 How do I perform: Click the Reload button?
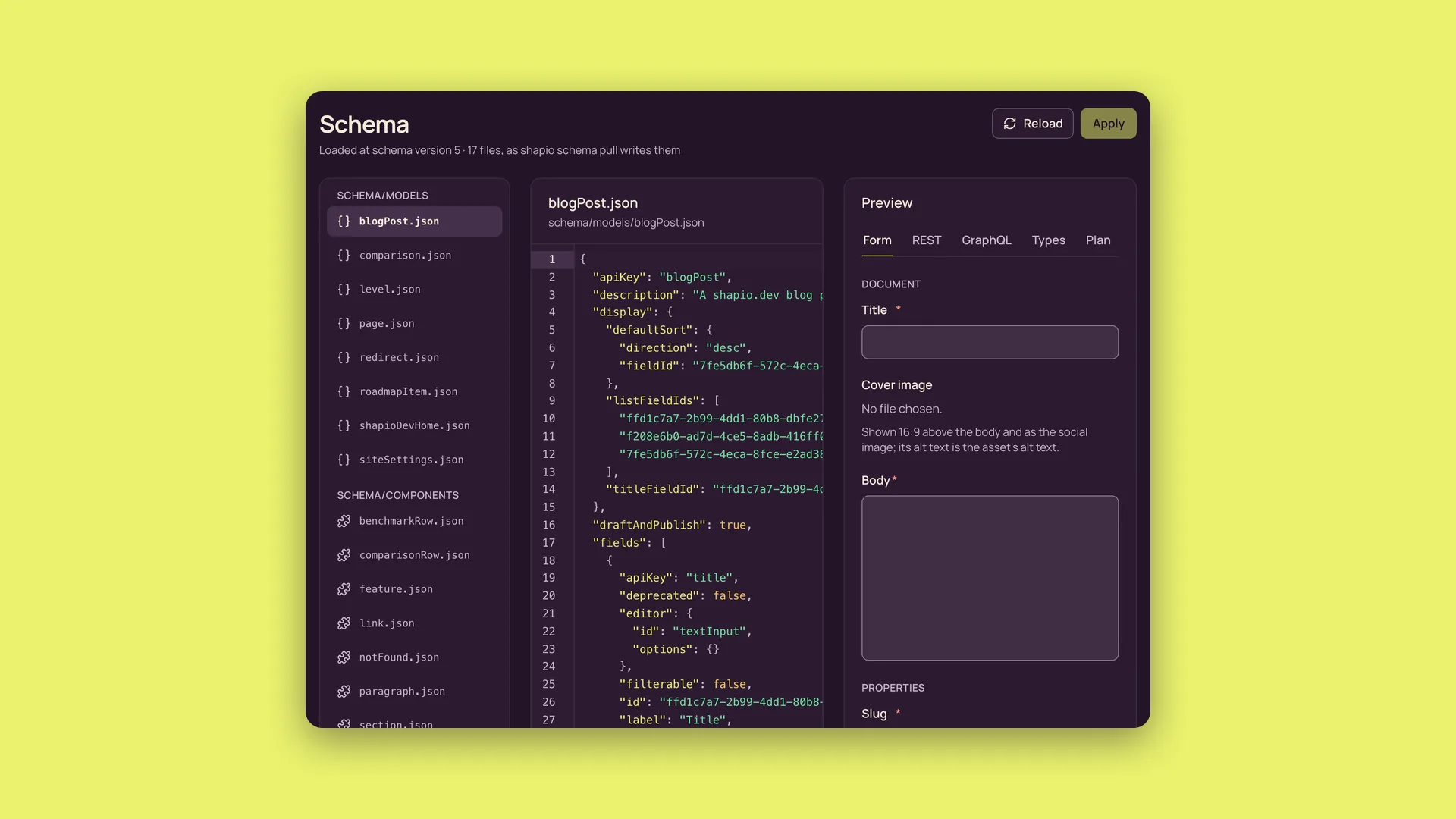coord(1032,124)
